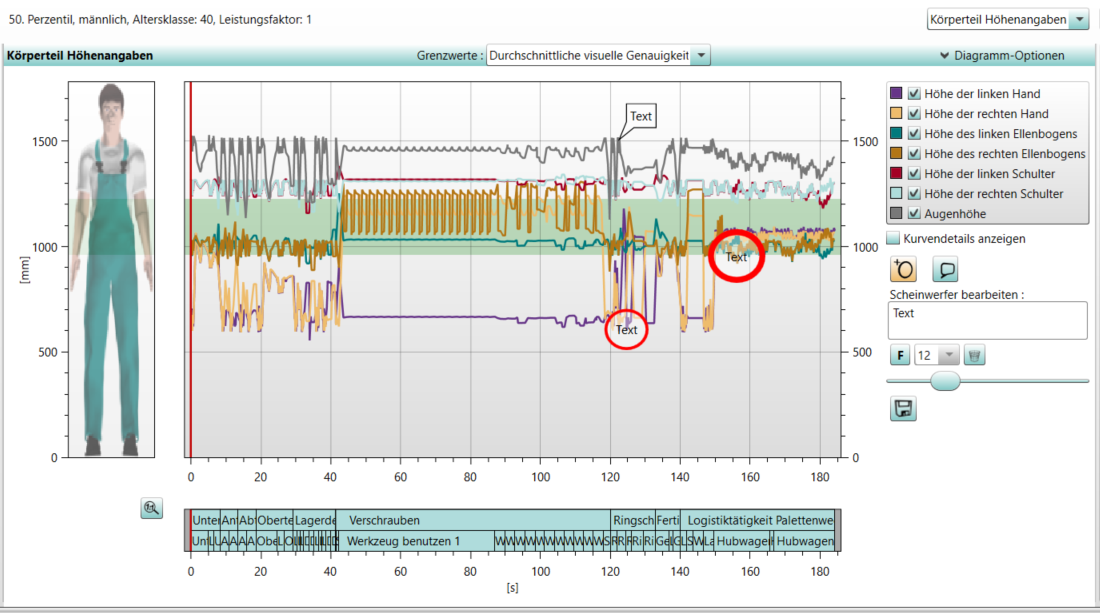
Task: Open the Körperteil Höhenangaben dropdown
Action: coord(1079,20)
